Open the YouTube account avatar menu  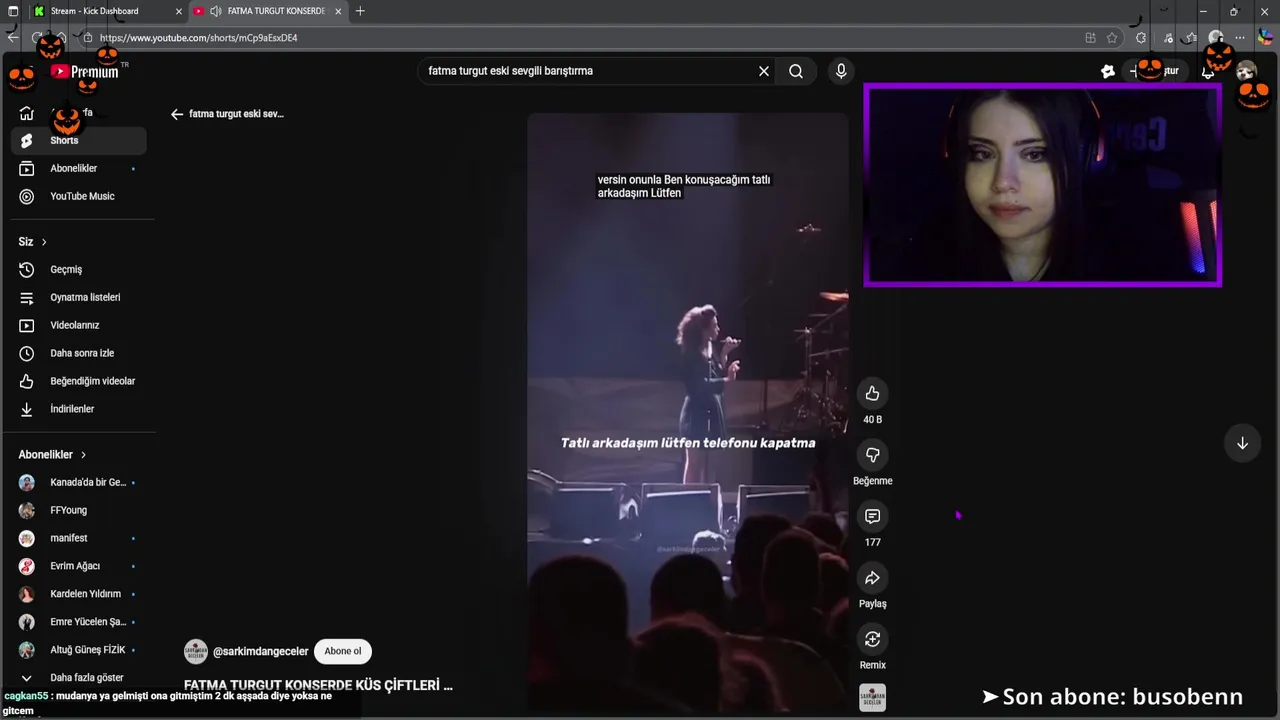point(1246,71)
